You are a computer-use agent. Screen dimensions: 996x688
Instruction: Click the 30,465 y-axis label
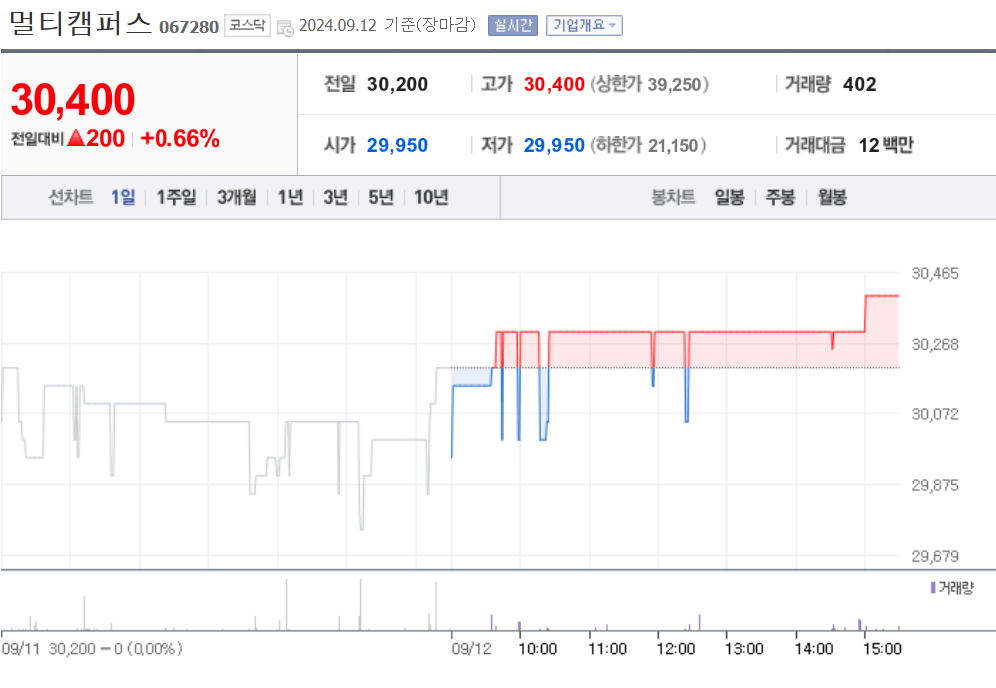click(x=934, y=274)
